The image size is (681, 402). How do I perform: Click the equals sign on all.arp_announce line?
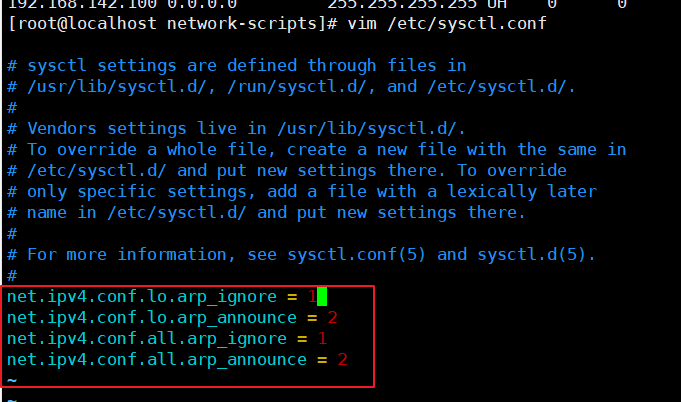[322, 360]
